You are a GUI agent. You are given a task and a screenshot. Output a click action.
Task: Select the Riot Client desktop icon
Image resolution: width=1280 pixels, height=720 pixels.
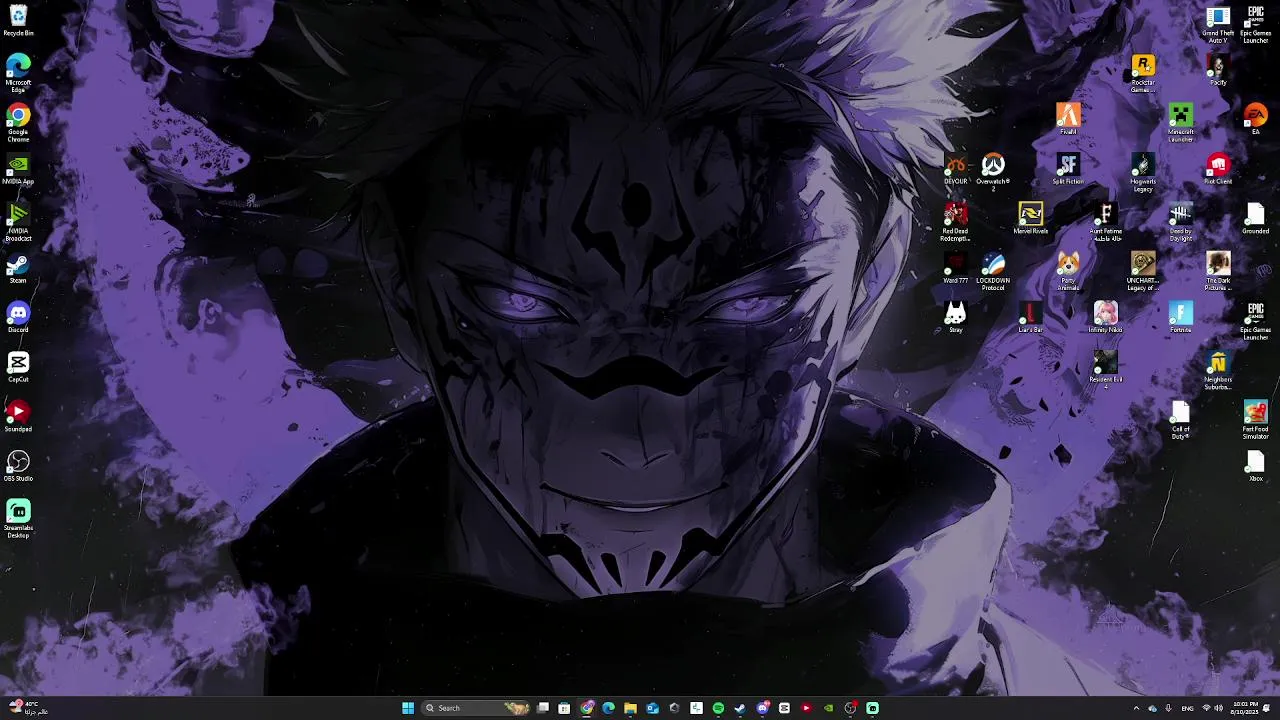click(x=1218, y=169)
